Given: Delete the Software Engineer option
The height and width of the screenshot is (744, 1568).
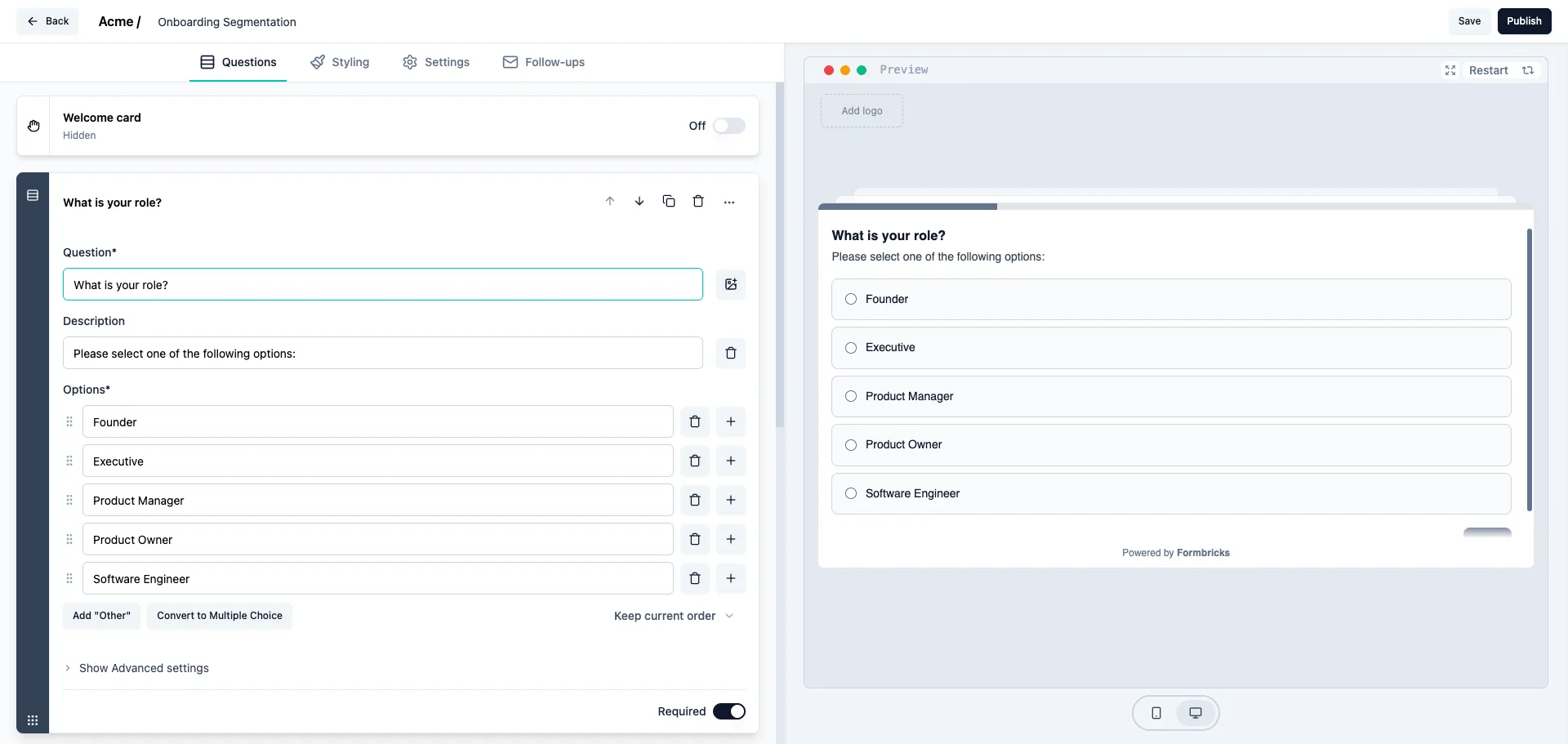Looking at the screenshot, I should (695, 578).
